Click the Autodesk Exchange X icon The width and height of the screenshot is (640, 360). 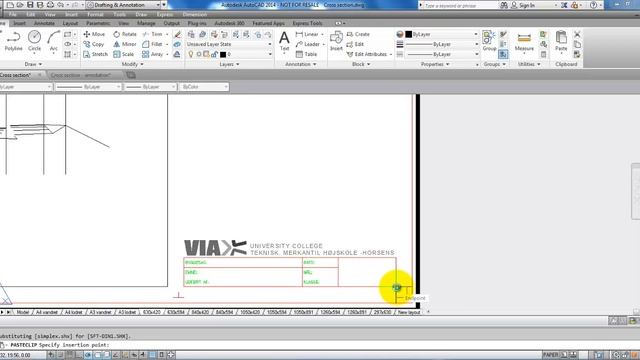click(x=564, y=5)
